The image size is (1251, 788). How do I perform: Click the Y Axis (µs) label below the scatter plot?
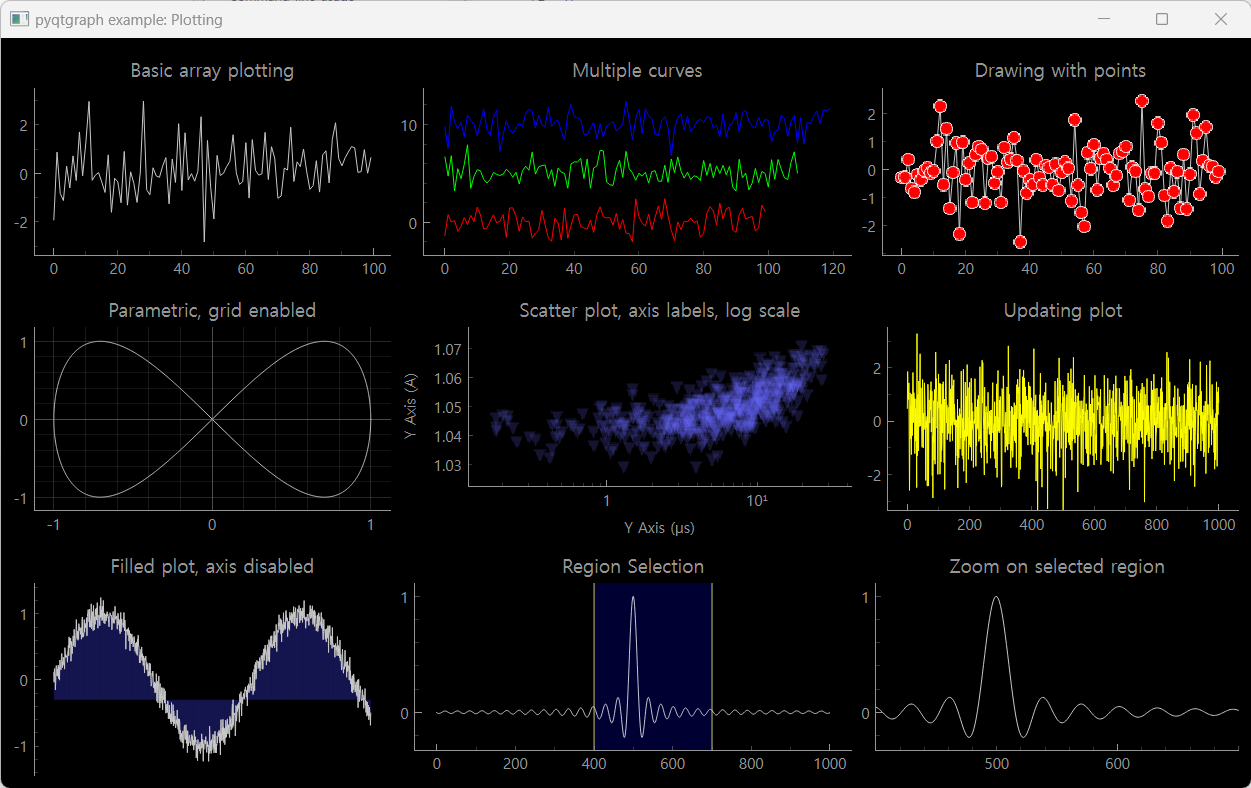tap(657, 528)
